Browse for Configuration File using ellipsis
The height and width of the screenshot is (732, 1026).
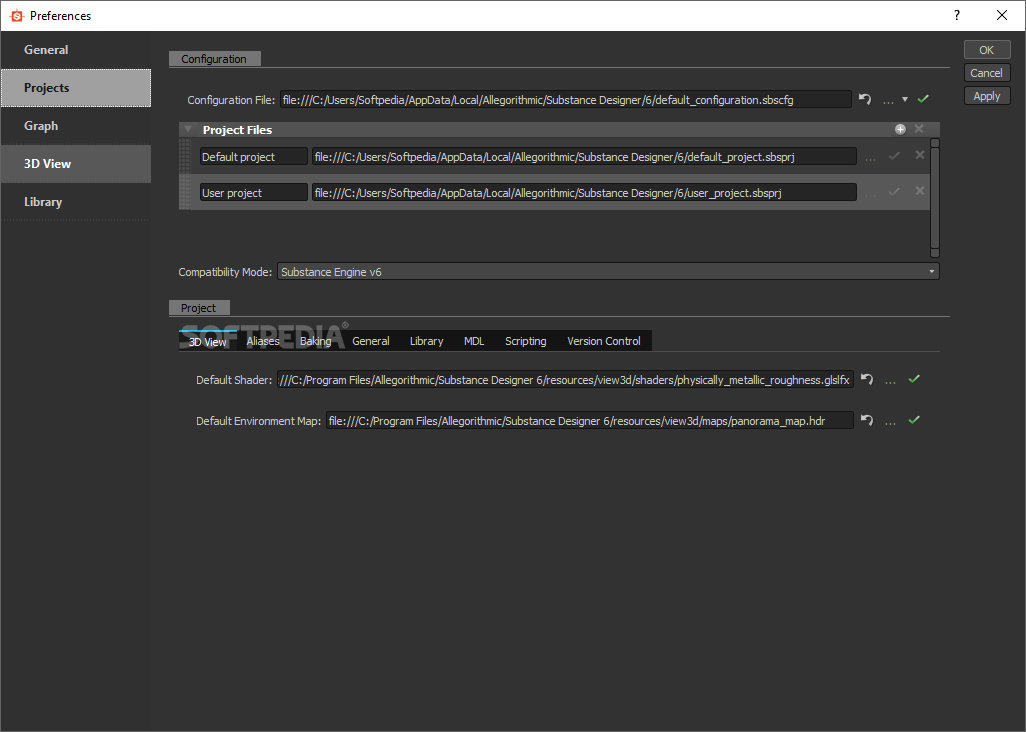[x=888, y=101]
